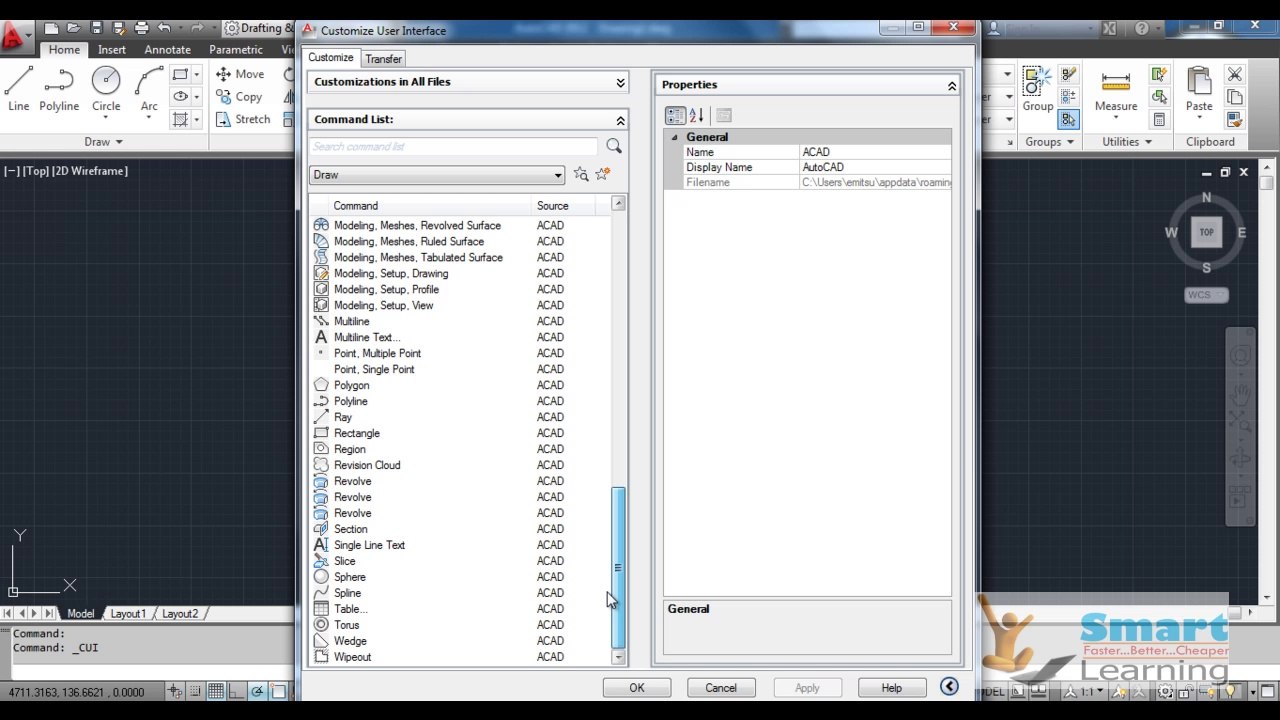The image size is (1280, 720).
Task: Switch to the Customize tab
Action: pos(330,58)
